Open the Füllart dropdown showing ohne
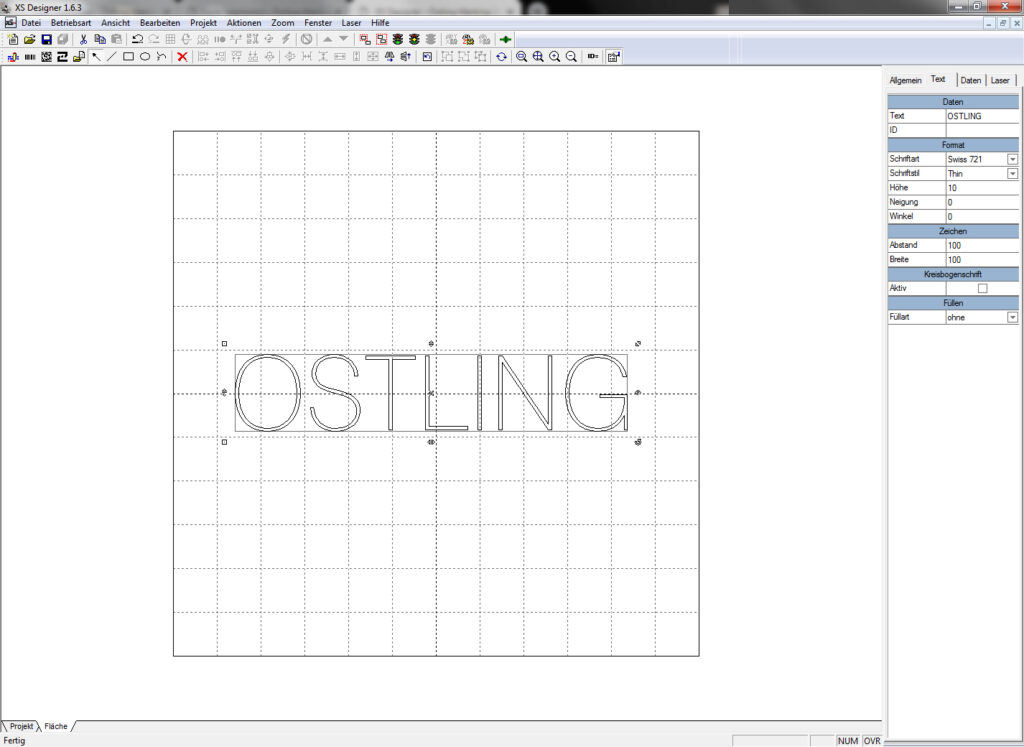Viewport: 1024px width, 747px height. click(1012, 317)
